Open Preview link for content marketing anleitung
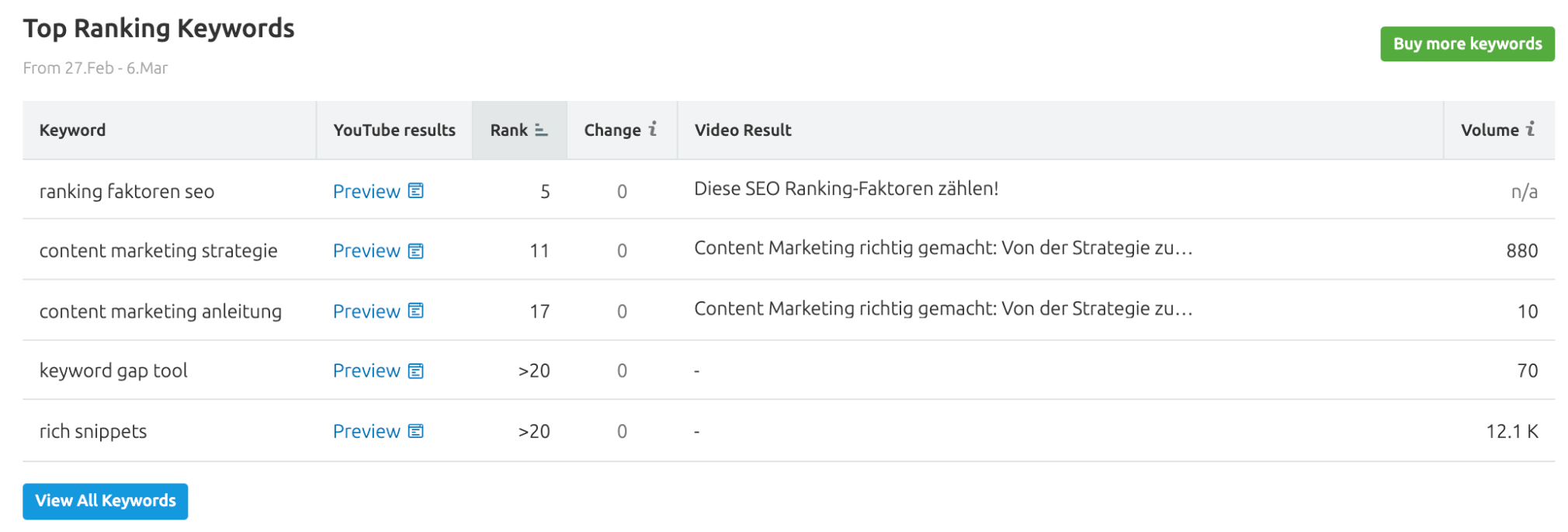The height and width of the screenshot is (532, 1568). (366, 311)
